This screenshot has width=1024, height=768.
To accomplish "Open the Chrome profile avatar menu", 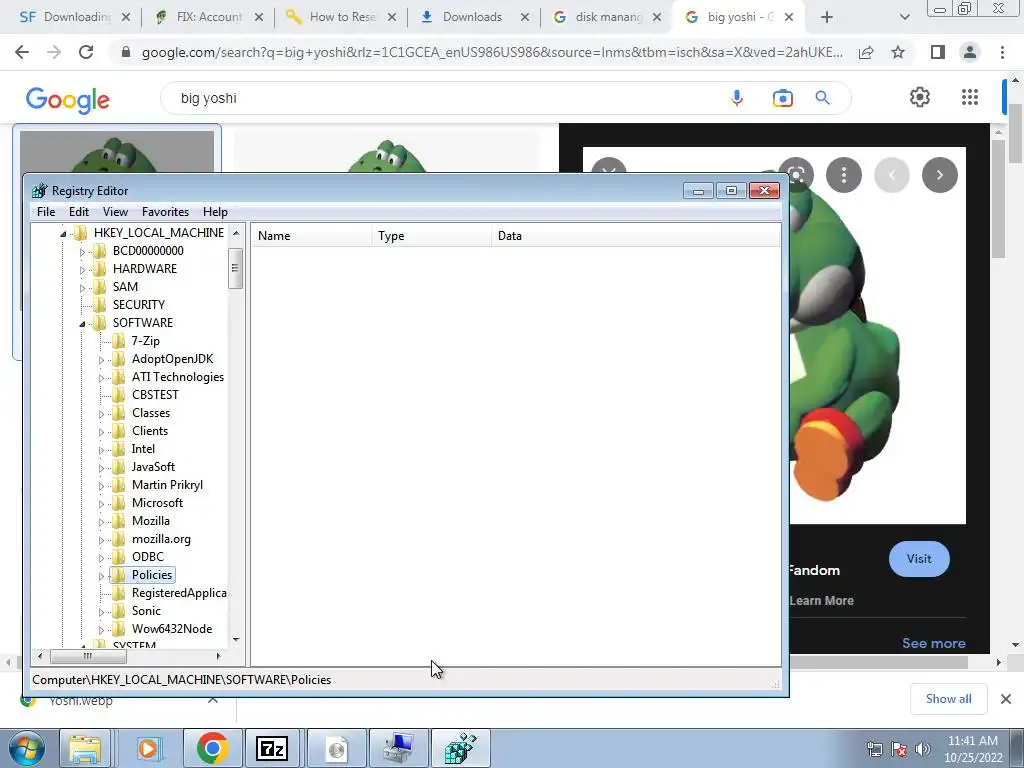I will [970, 52].
